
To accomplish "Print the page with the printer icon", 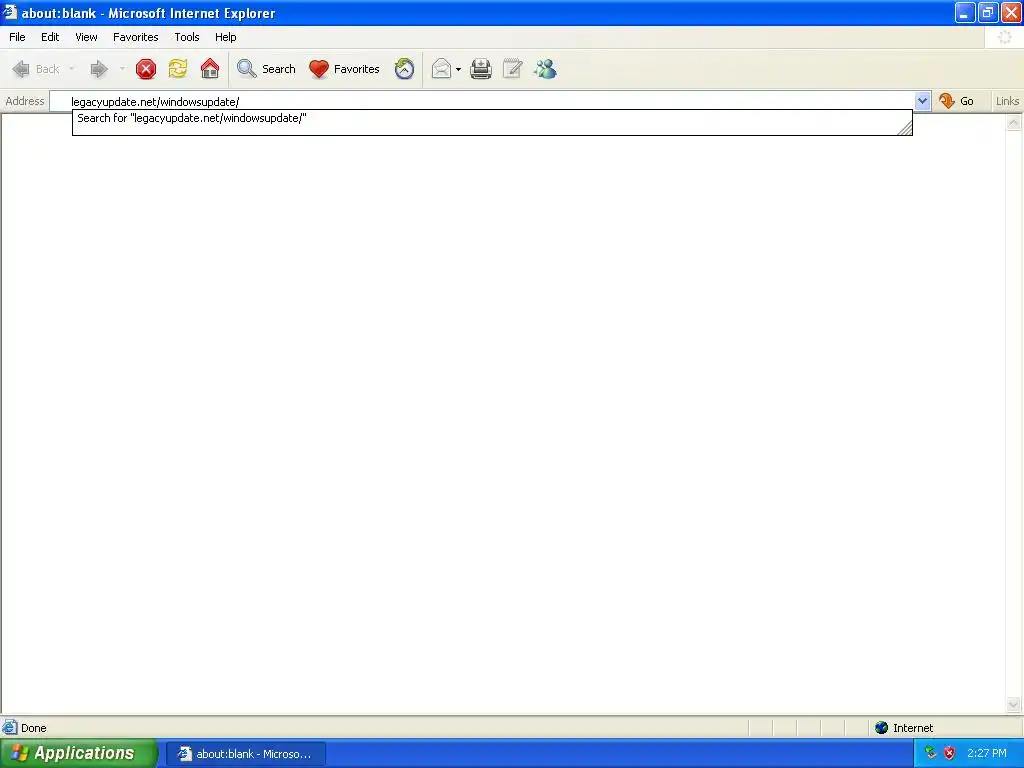I will point(481,69).
